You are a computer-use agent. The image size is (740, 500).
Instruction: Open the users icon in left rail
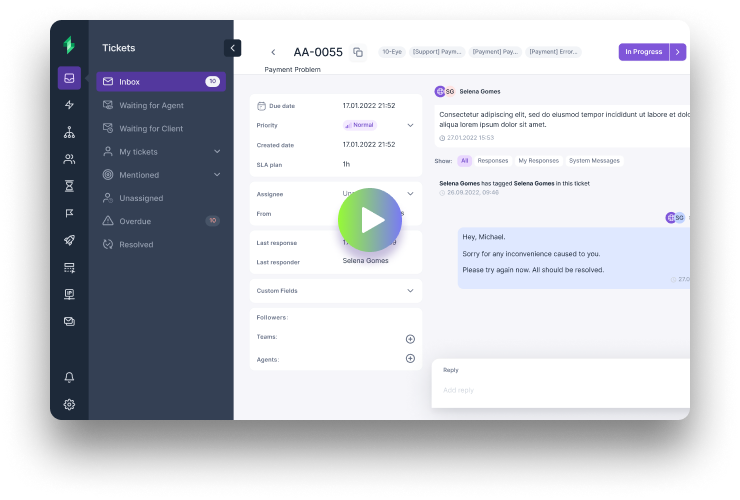click(x=69, y=159)
